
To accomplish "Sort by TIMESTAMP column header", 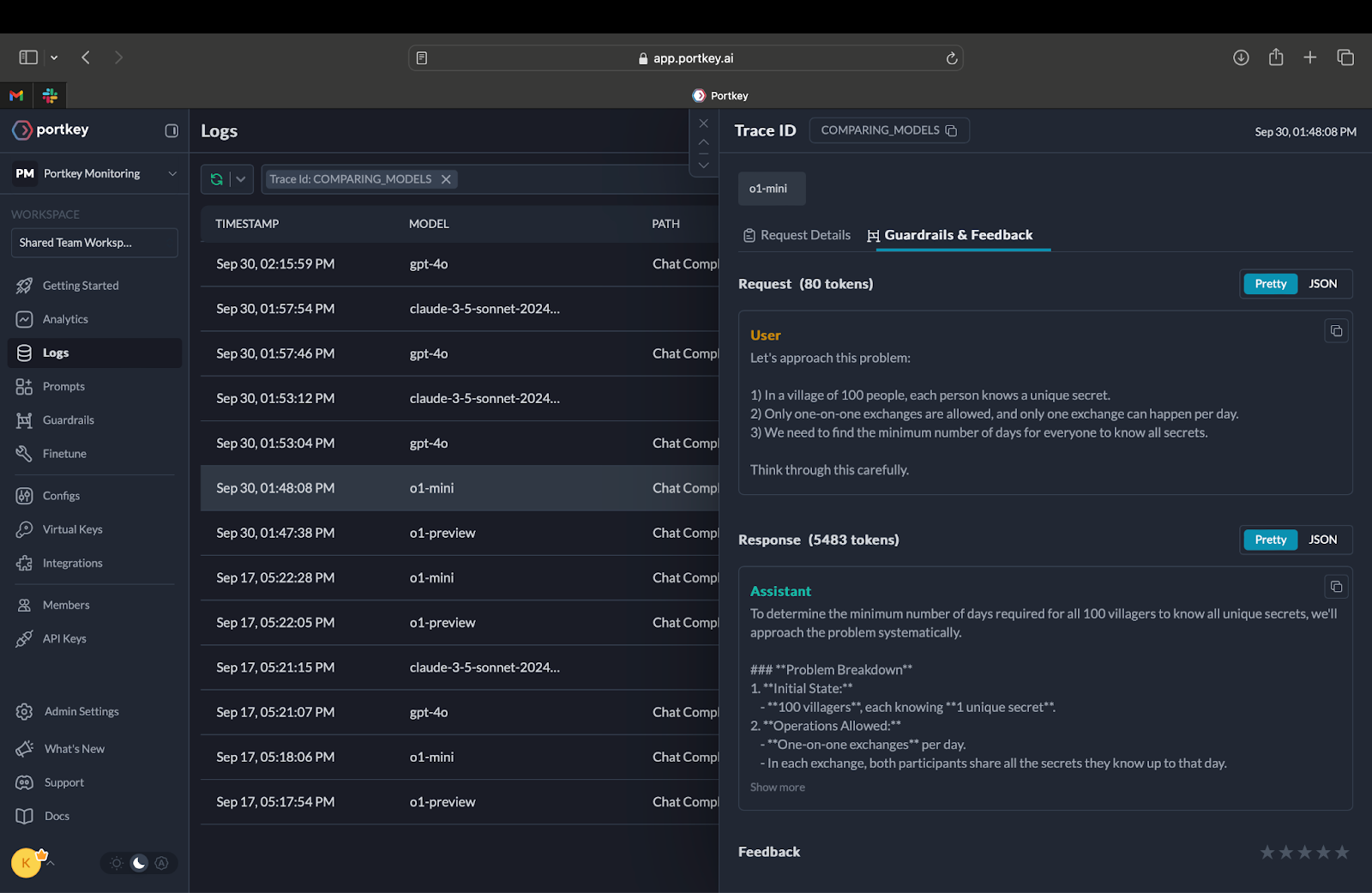I will (x=247, y=224).
